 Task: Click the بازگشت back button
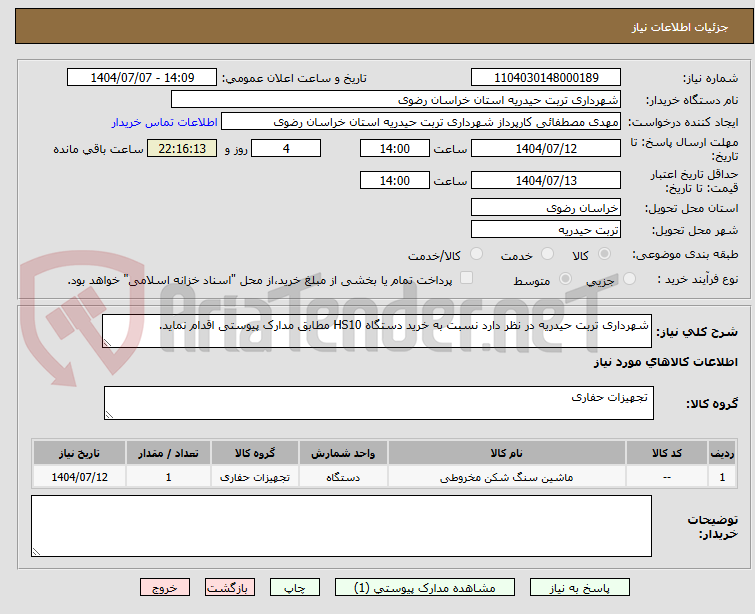(230, 588)
